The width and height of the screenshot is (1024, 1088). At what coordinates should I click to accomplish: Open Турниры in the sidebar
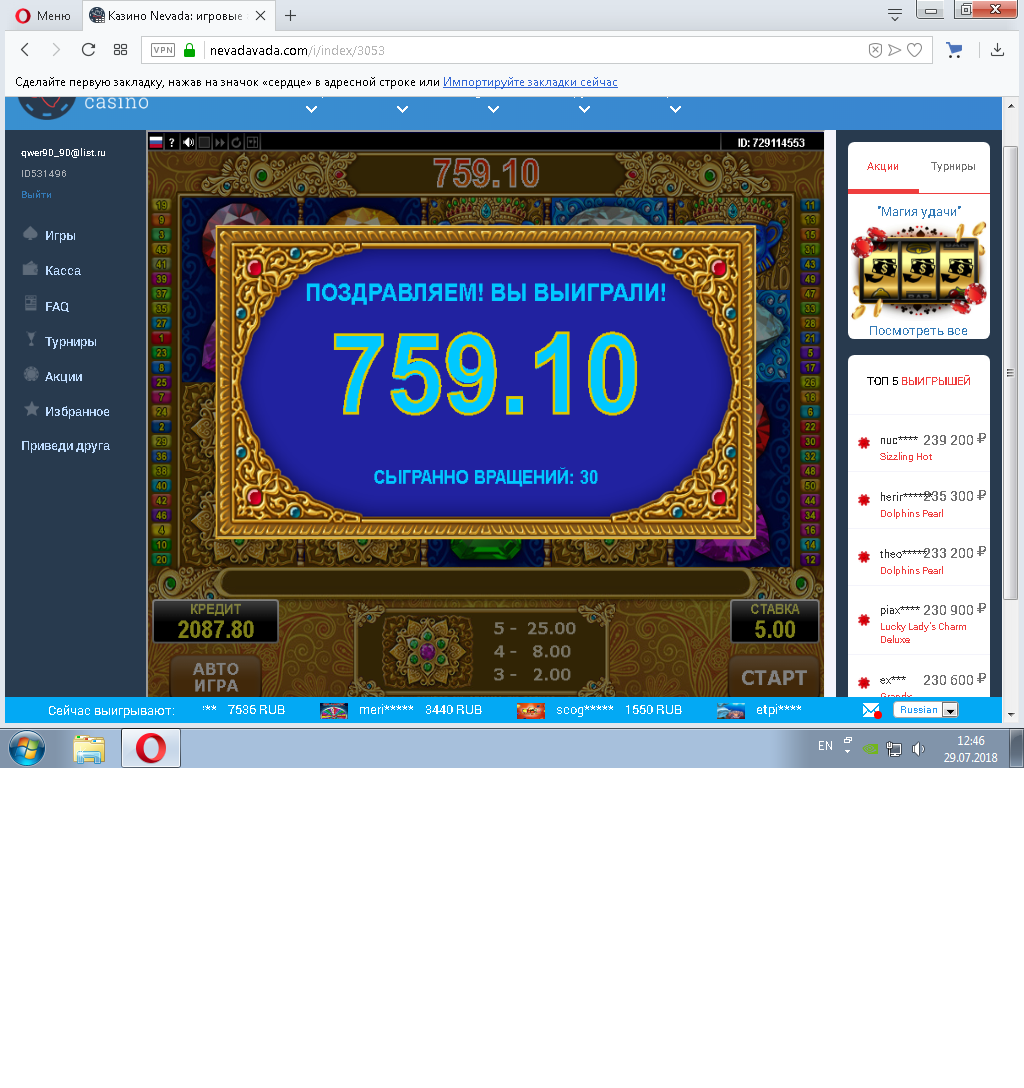[x=70, y=341]
